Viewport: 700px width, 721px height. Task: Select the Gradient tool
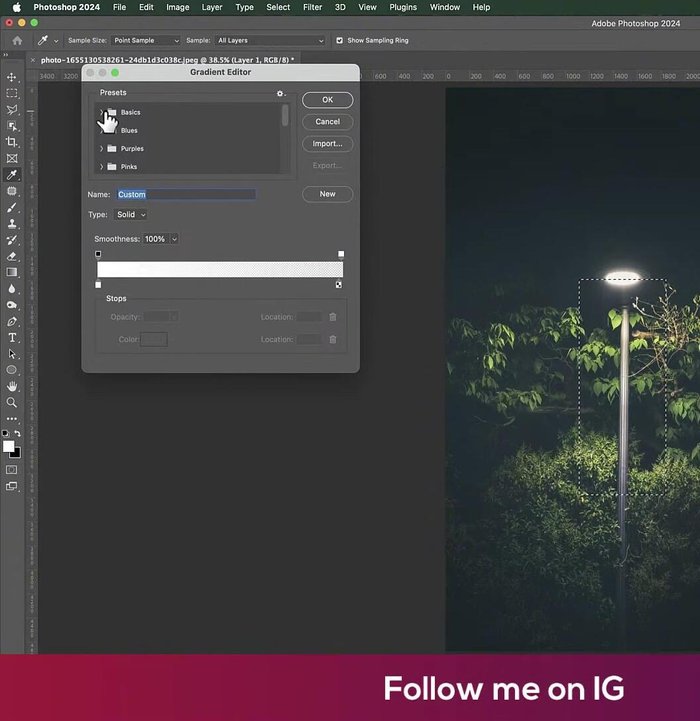pyautogui.click(x=12, y=272)
